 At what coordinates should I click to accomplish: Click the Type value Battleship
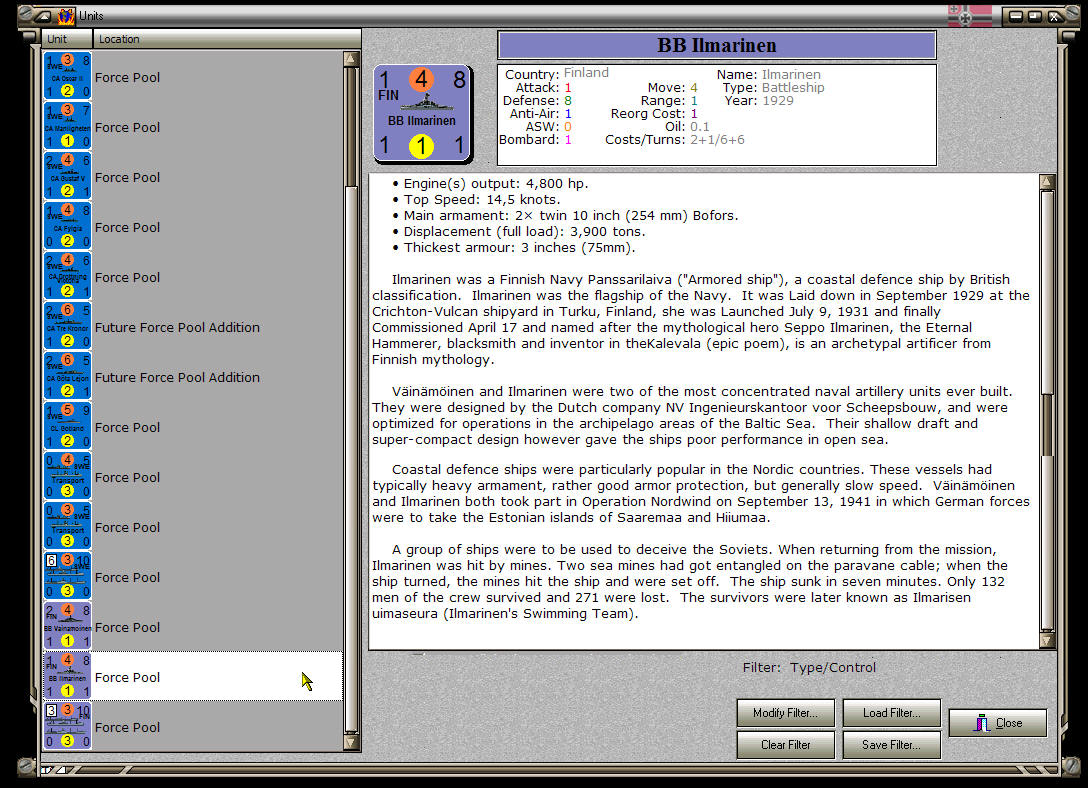792,87
